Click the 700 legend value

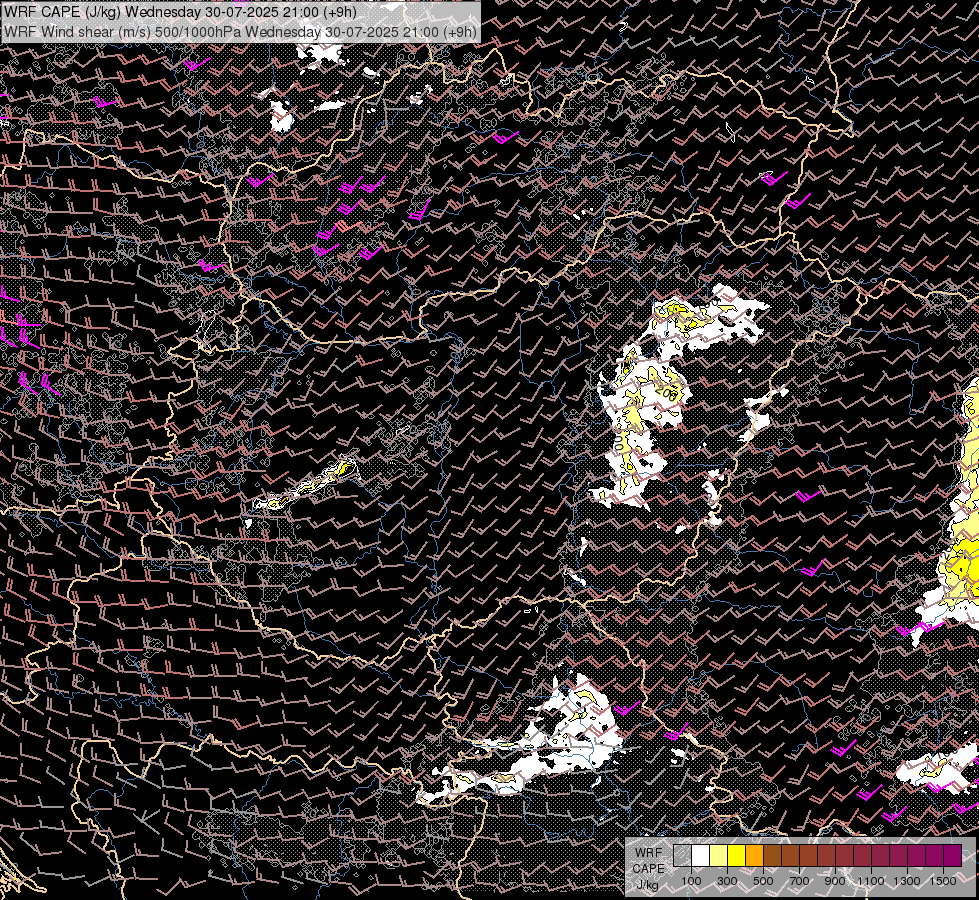[x=799, y=881]
